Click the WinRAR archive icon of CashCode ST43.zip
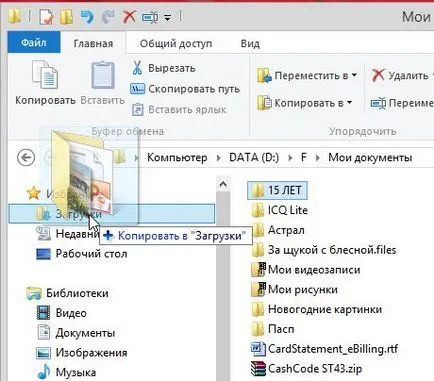 pos(258,368)
